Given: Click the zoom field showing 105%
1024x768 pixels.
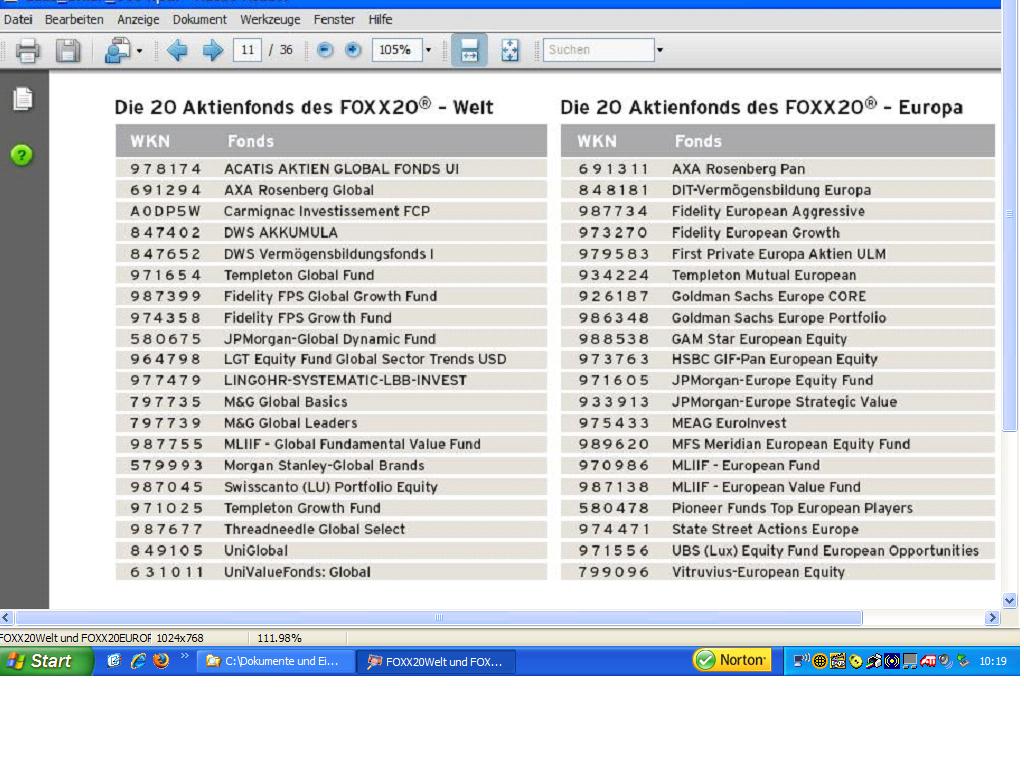Looking at the screenshot, I should click(396, 50).
